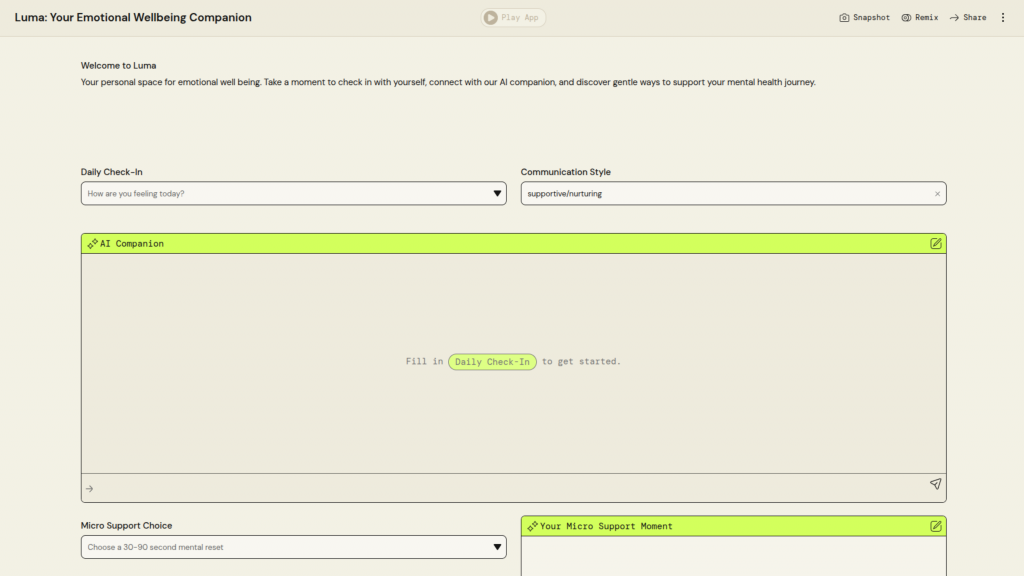Image resolution: width=1024 pixels, height=576 pixels.
Task: Open the three-dot more options menu
Action: coord(1003,18)
